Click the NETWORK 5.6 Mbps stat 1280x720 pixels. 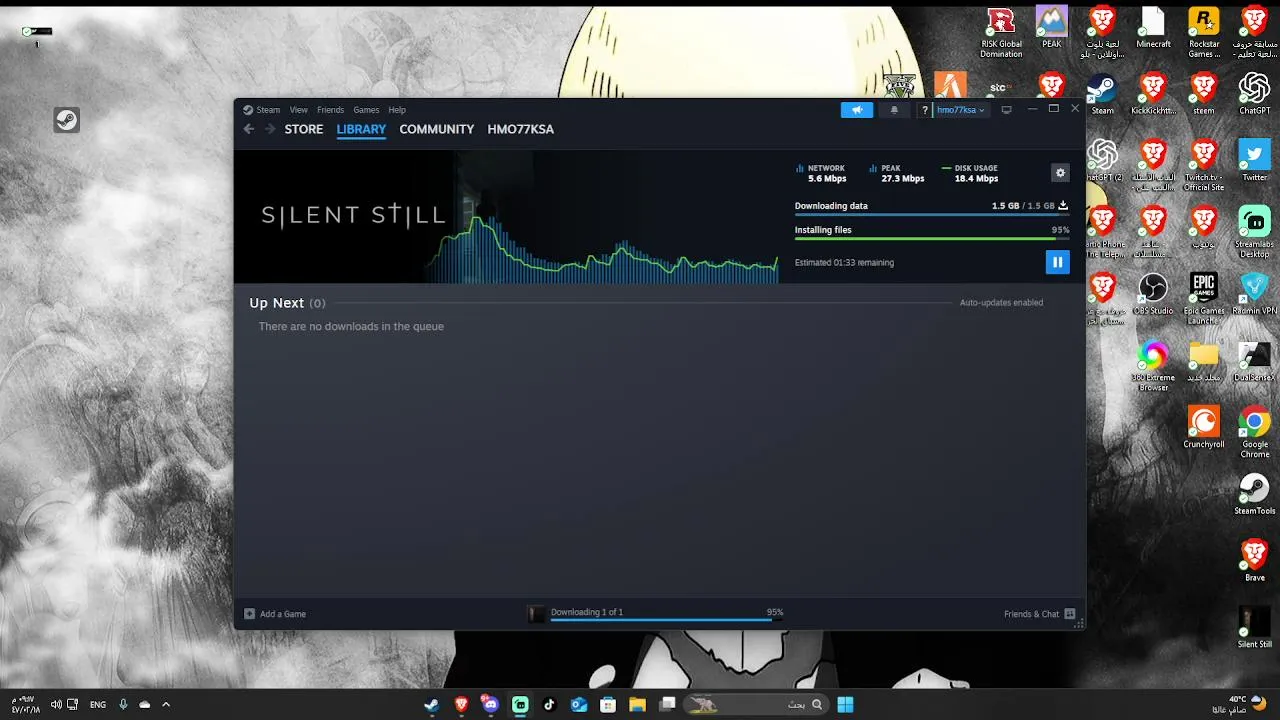click(x=821, y=173)
